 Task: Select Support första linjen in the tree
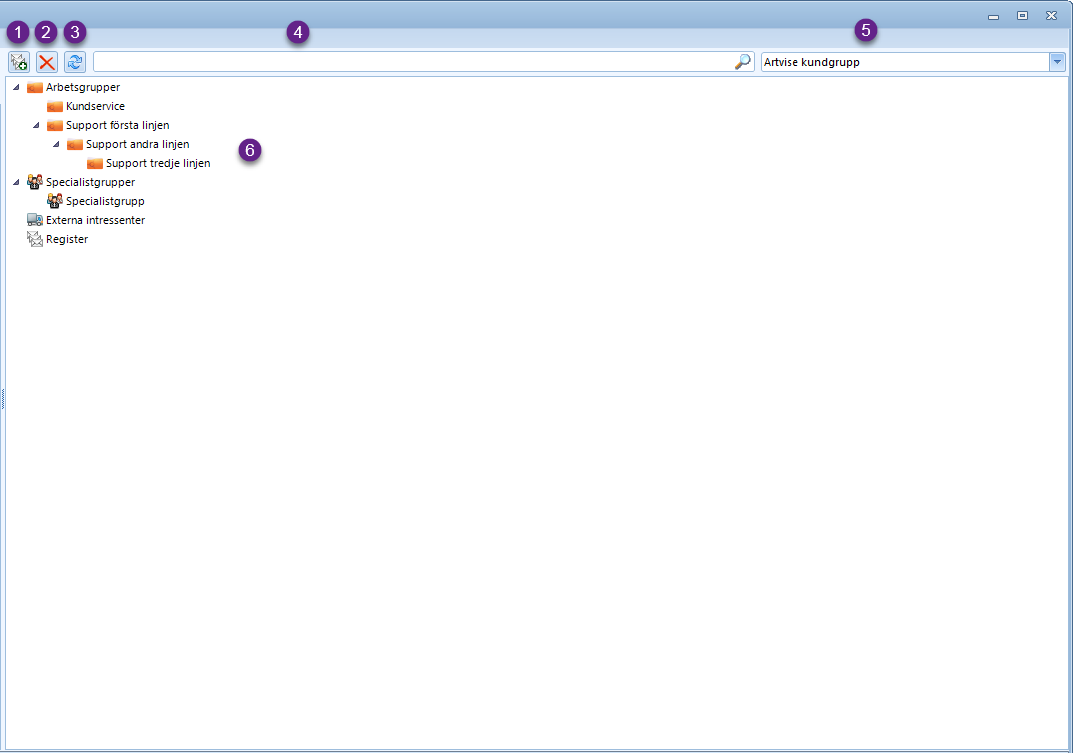point(118,125)
